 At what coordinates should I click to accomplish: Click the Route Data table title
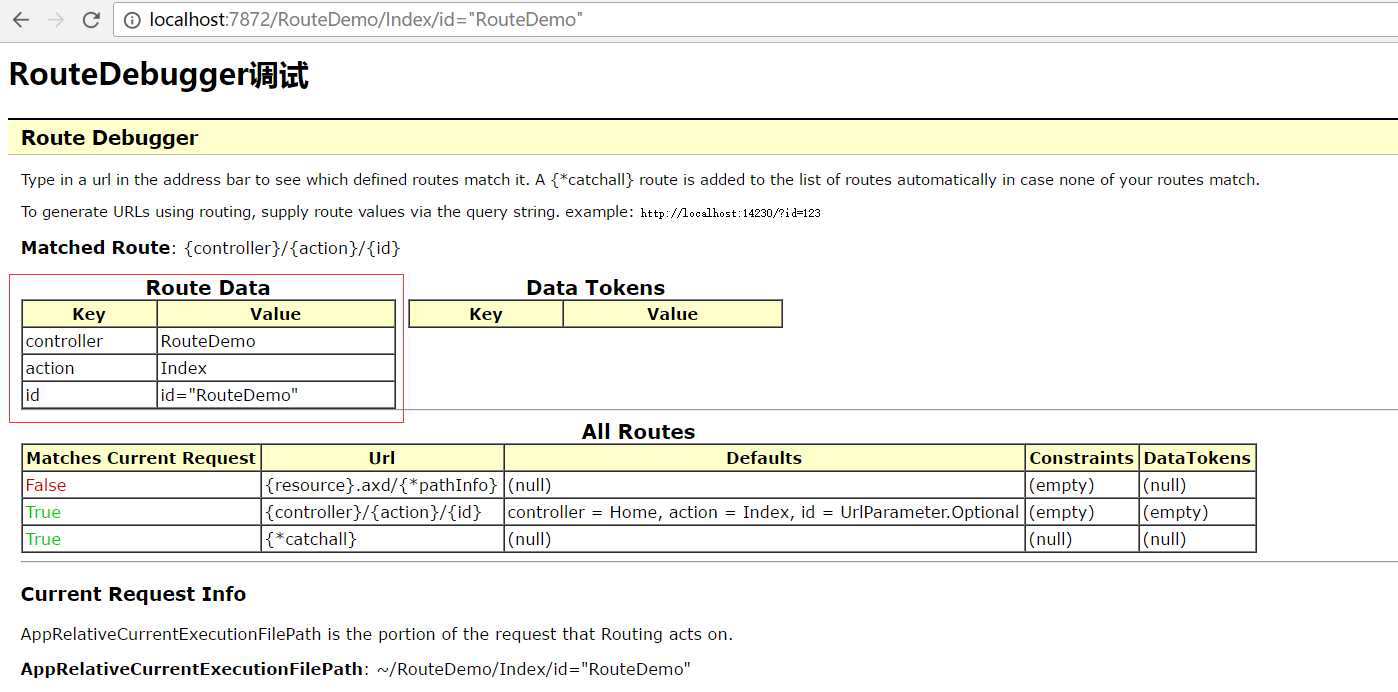(208, 288)
